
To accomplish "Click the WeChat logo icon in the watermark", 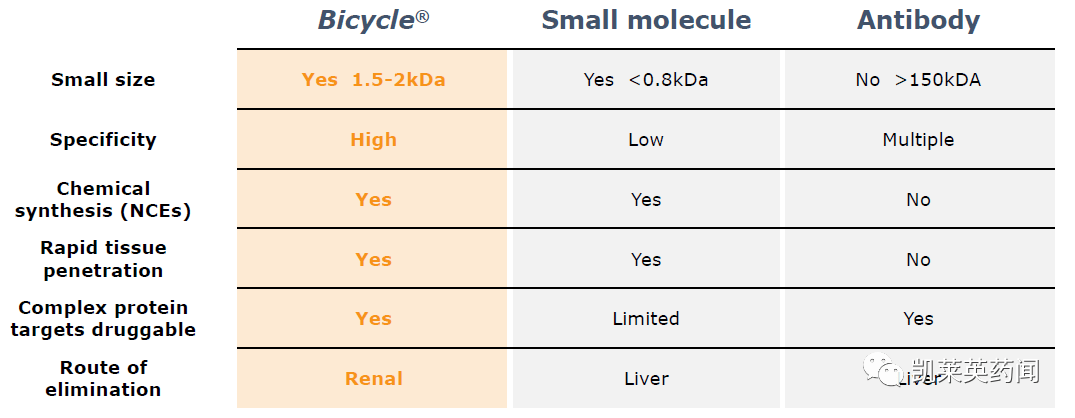I will coord(885,371).
